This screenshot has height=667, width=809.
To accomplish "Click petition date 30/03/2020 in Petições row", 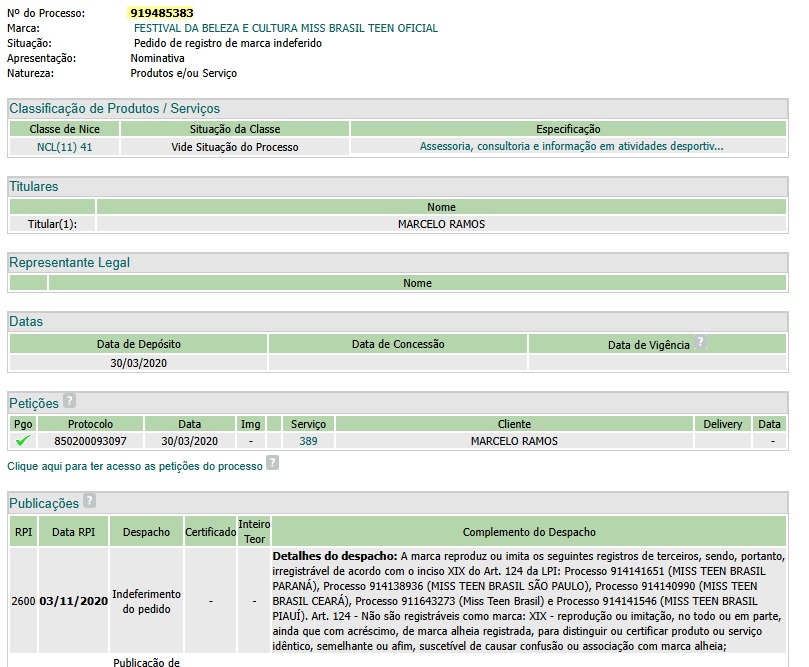I will point(189,442).
